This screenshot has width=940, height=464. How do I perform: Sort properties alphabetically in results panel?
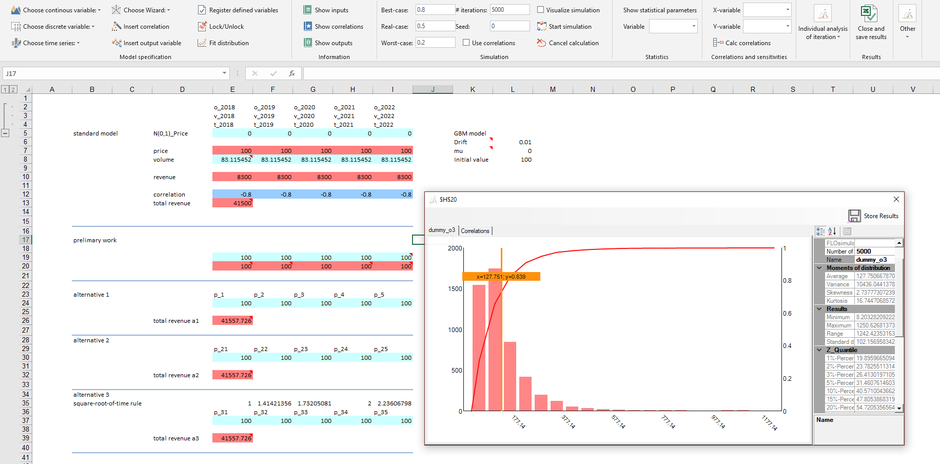point(832,231)
